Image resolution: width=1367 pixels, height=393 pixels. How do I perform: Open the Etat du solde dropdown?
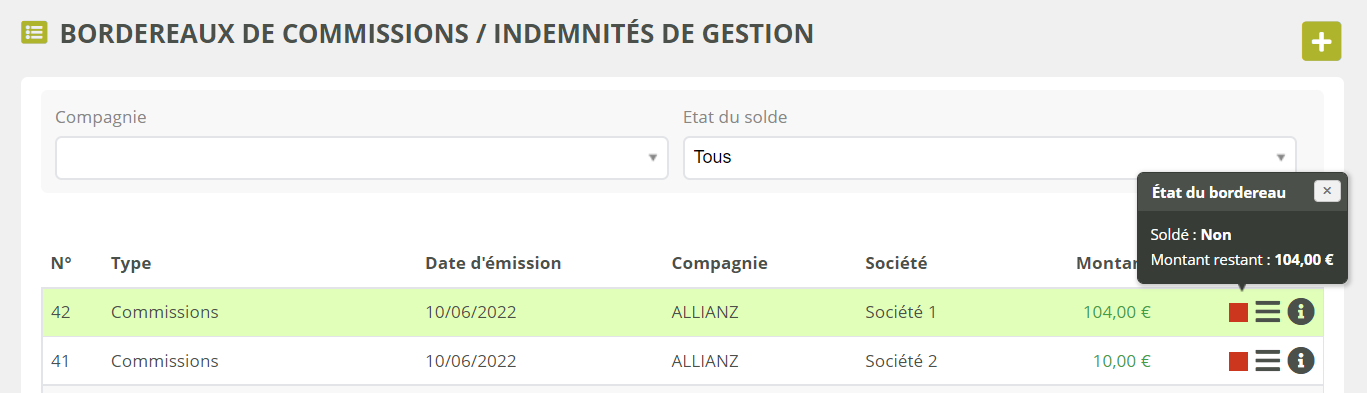[990, 158]
